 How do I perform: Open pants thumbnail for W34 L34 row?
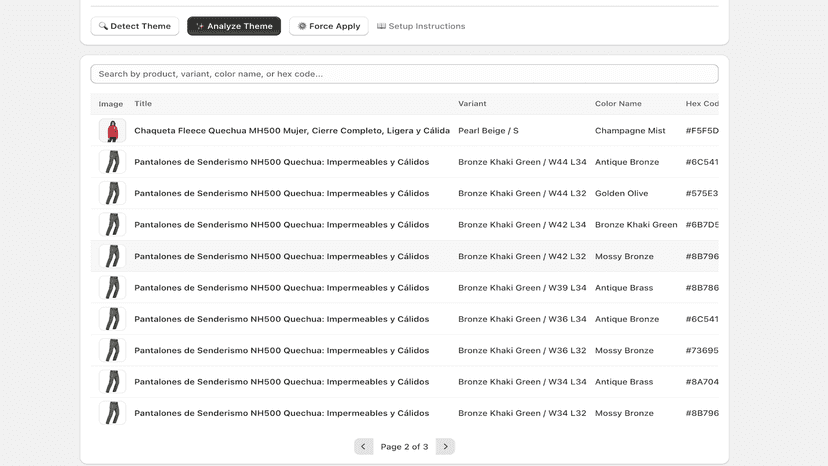click(112, 381)
